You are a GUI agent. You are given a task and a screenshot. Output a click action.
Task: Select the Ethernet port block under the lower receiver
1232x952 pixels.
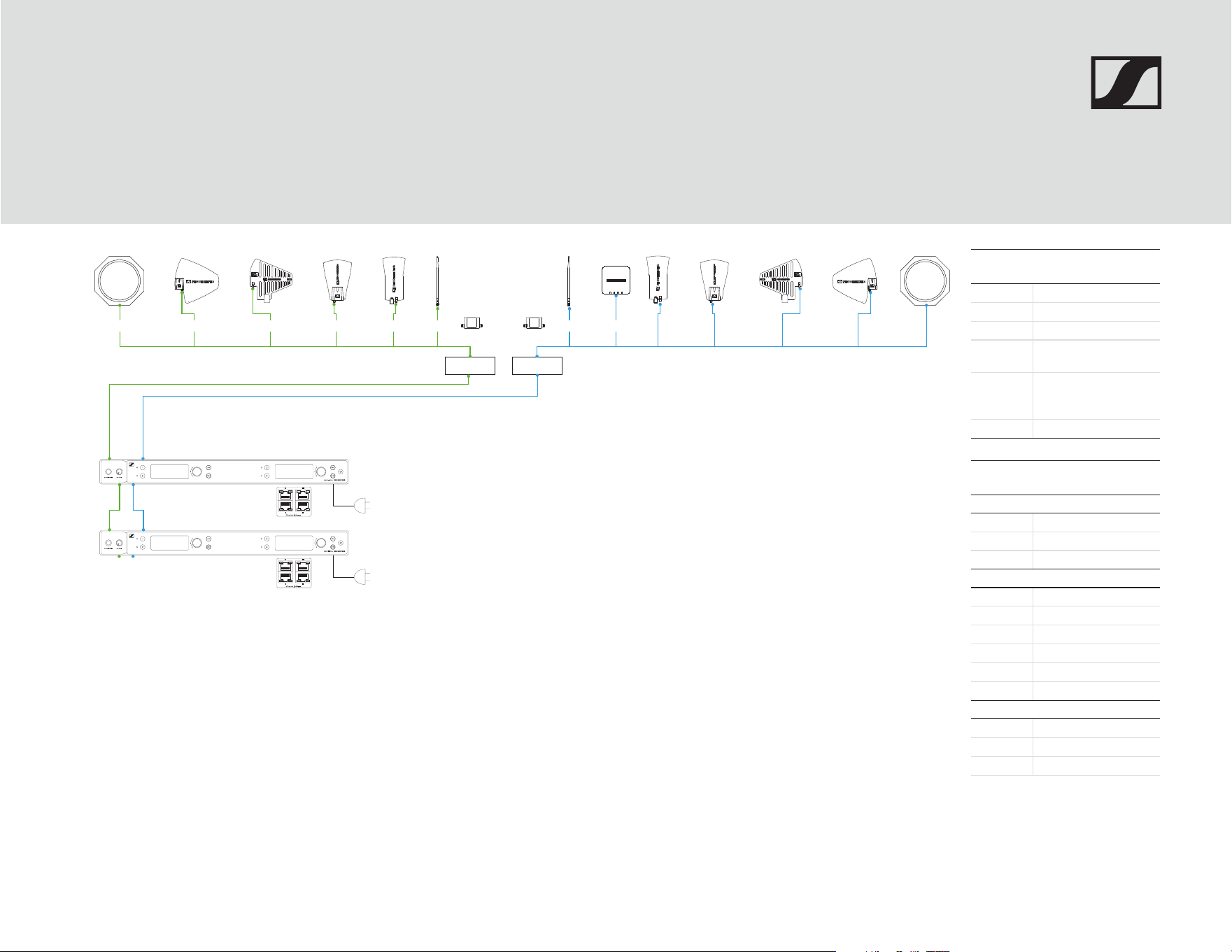[294, 573]
